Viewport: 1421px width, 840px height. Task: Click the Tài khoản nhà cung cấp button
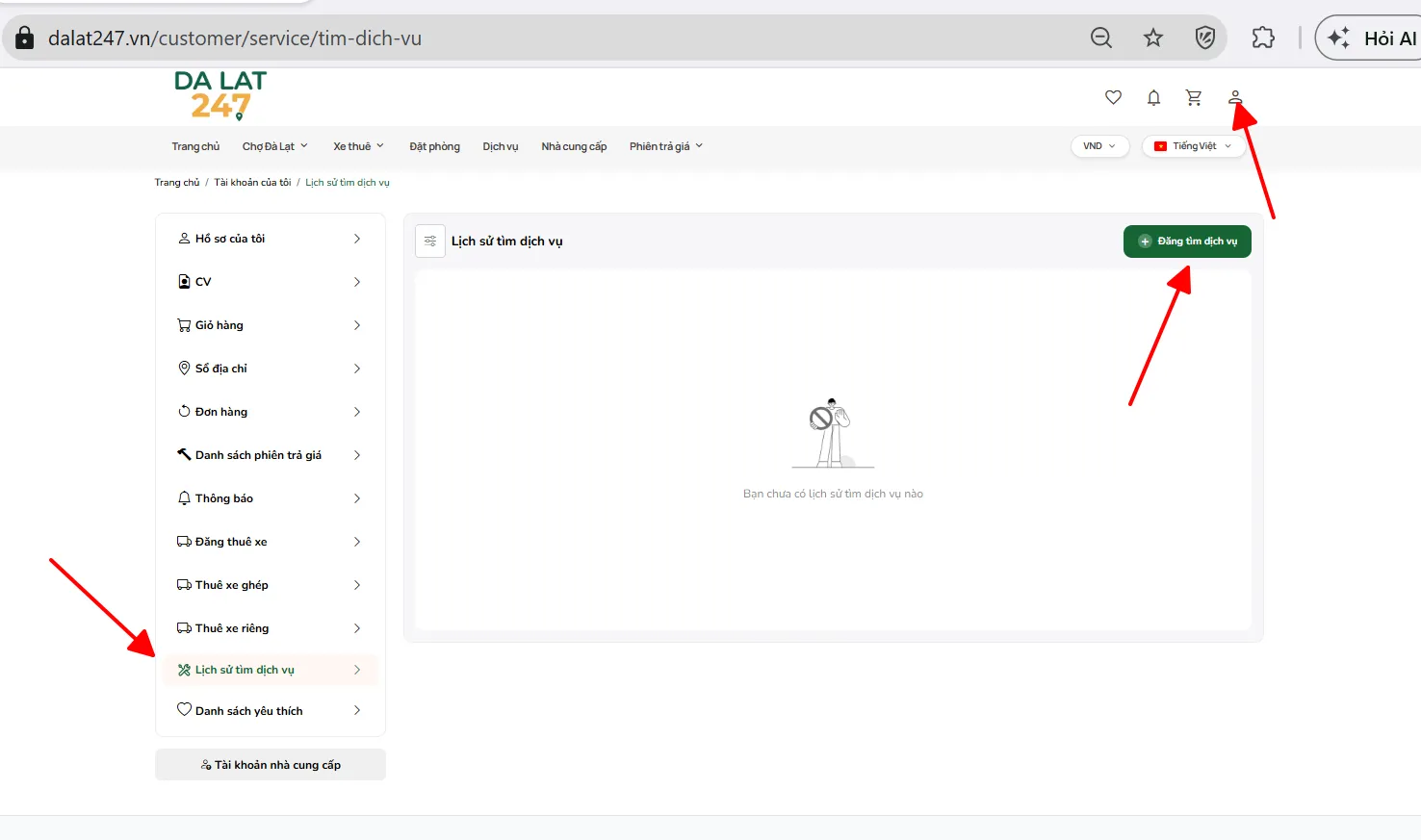(271, 765)
